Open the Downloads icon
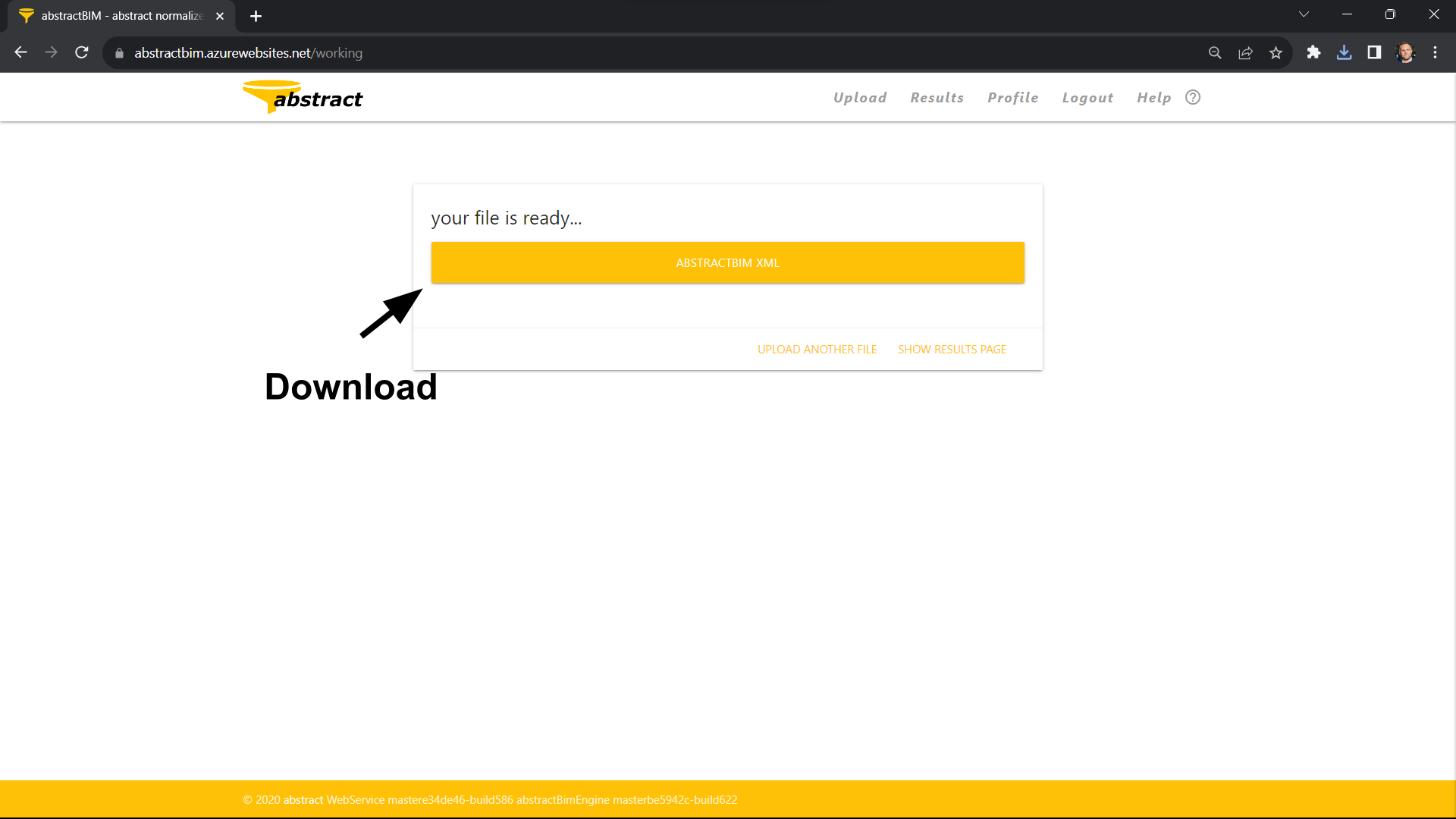Screen dimensions: 1456x819 (1344, 52)
